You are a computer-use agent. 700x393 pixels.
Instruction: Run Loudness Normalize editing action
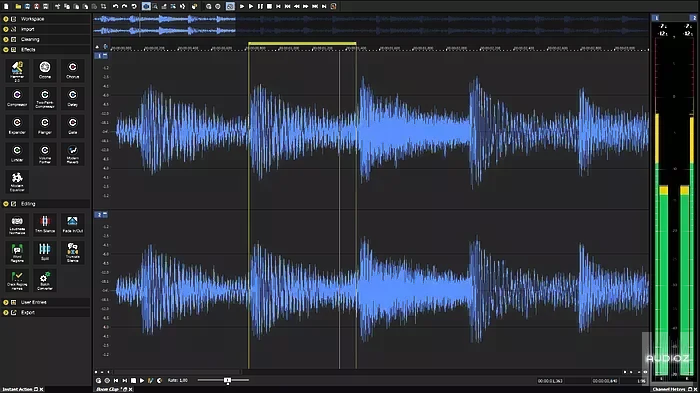coord(17,225)
